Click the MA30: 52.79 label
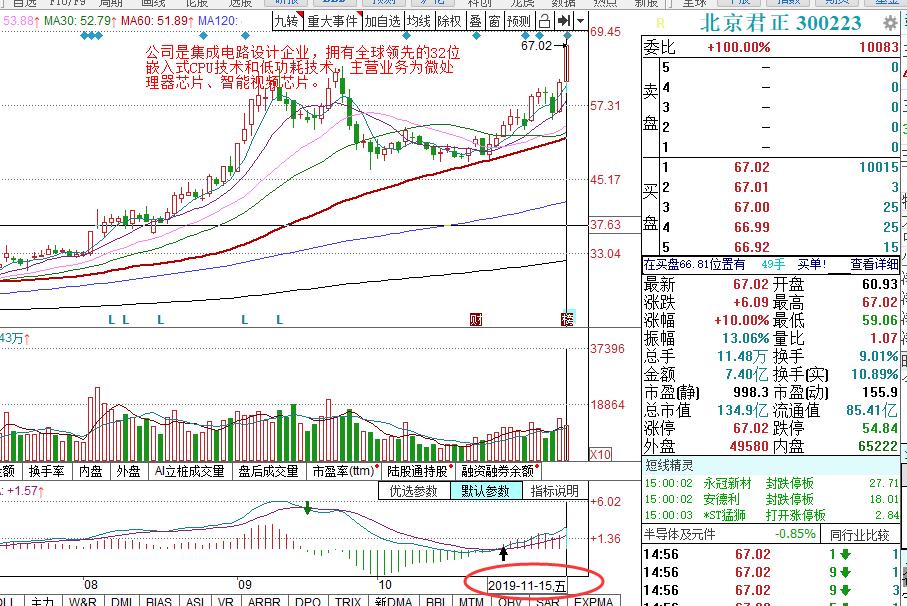Image resolution: width=907 pixels, height=606 pixels. point(80,21)
